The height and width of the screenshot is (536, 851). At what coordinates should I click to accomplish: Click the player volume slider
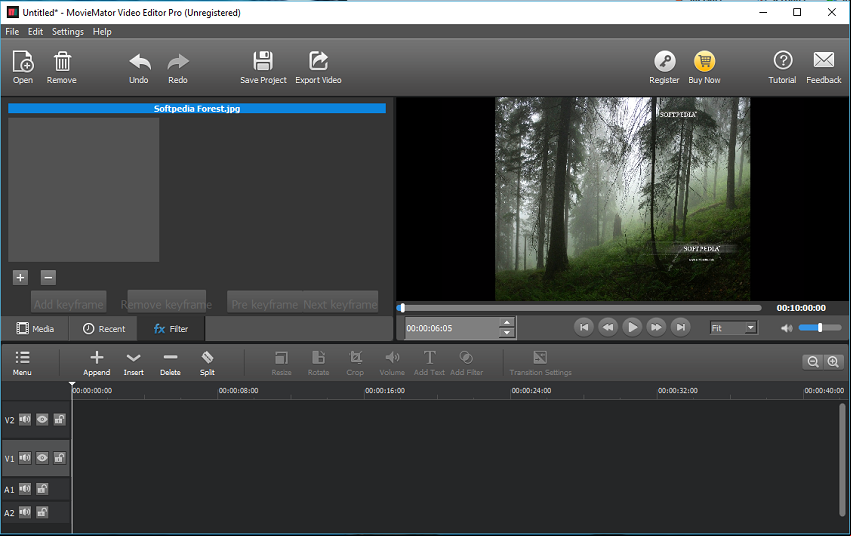tap(820, 328)
